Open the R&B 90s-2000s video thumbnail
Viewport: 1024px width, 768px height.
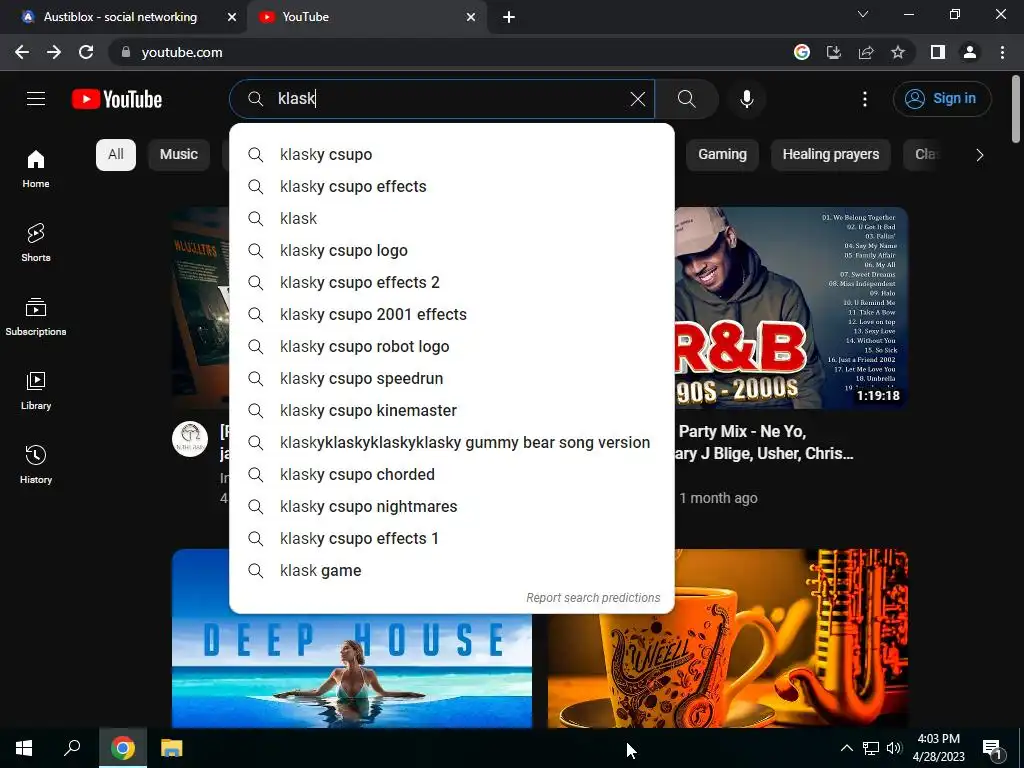(x=791, y=308)
